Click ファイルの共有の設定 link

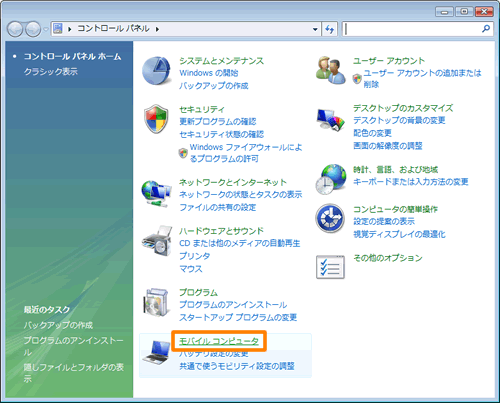[x=218, y=207]
